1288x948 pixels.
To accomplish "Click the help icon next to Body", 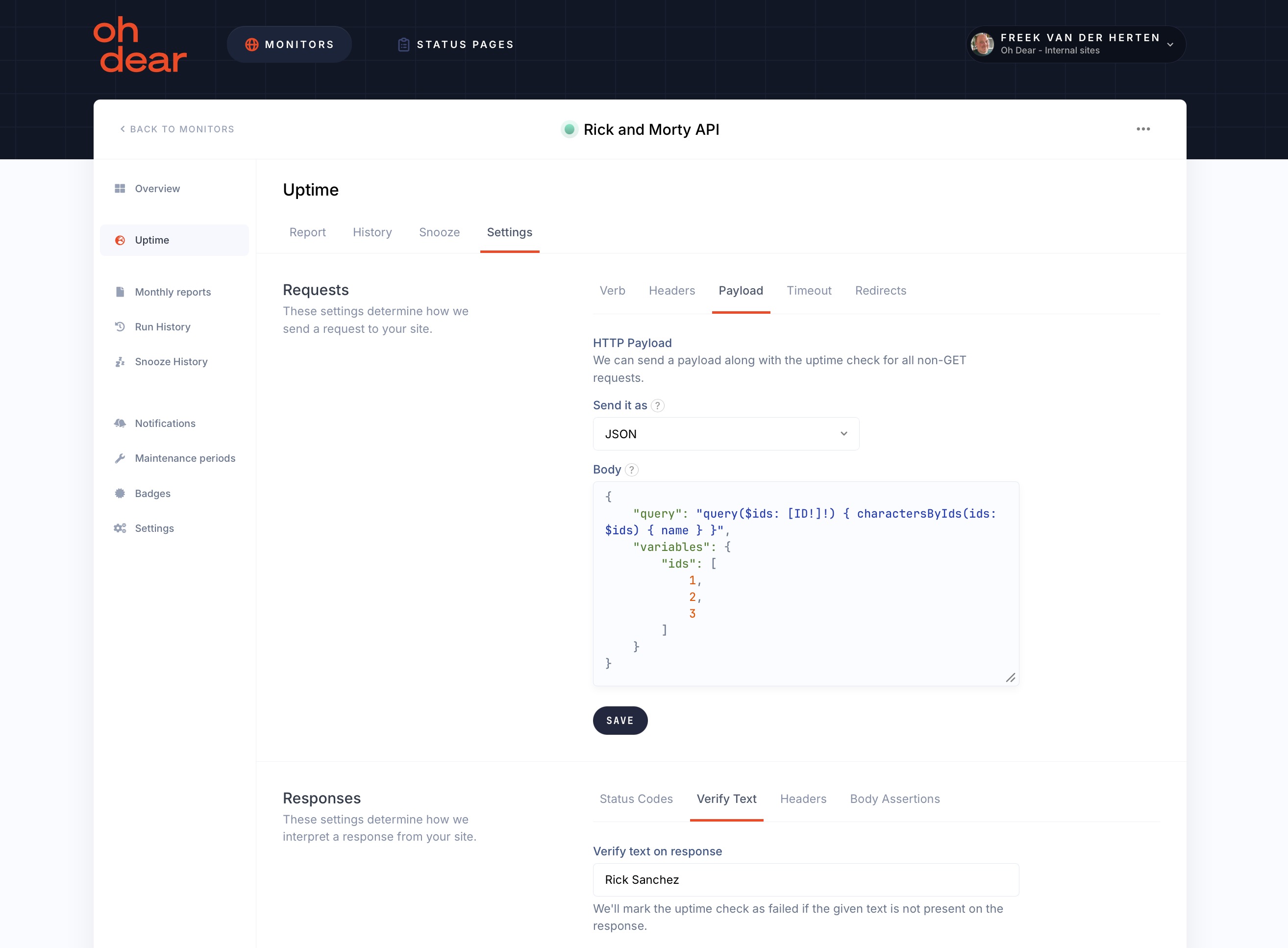I will pyautogui.click(x=632, y=470).
